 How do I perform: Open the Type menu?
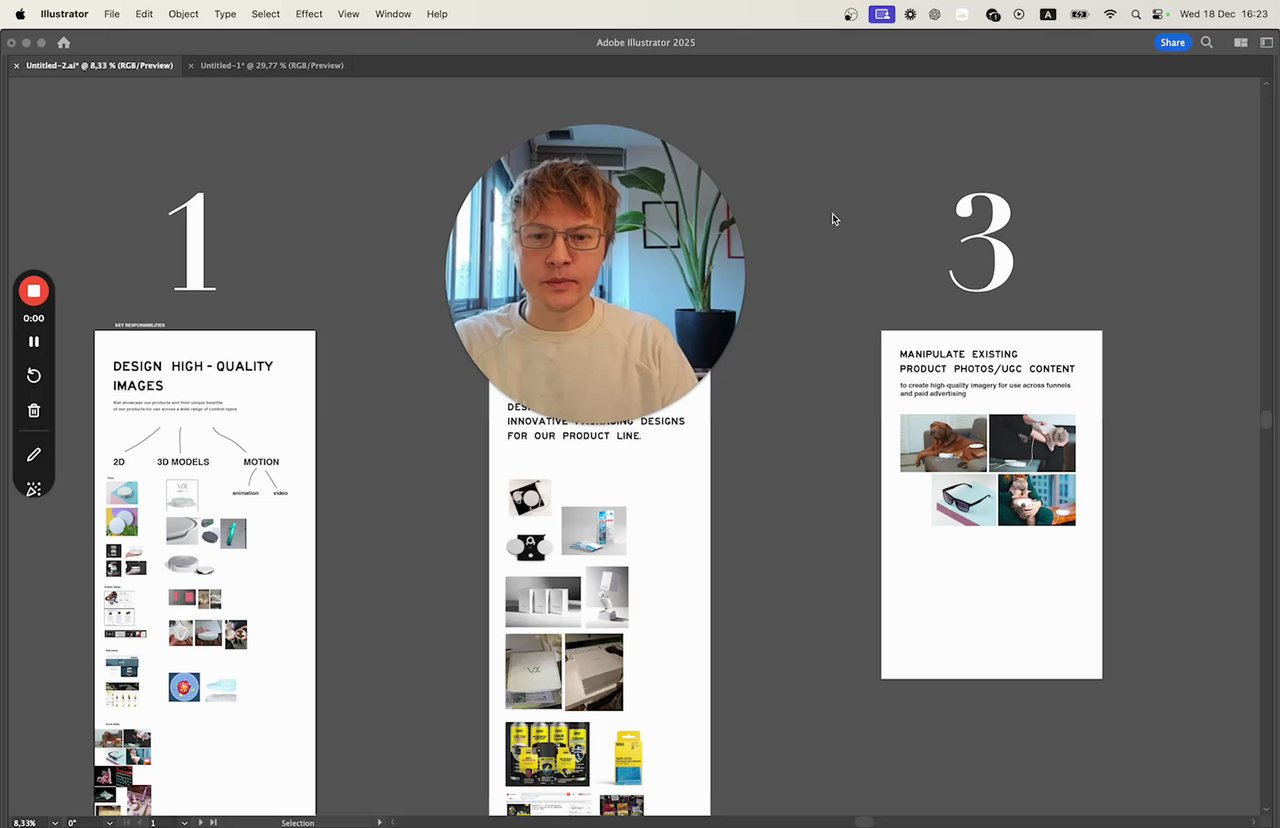click(x=225, y=14)
